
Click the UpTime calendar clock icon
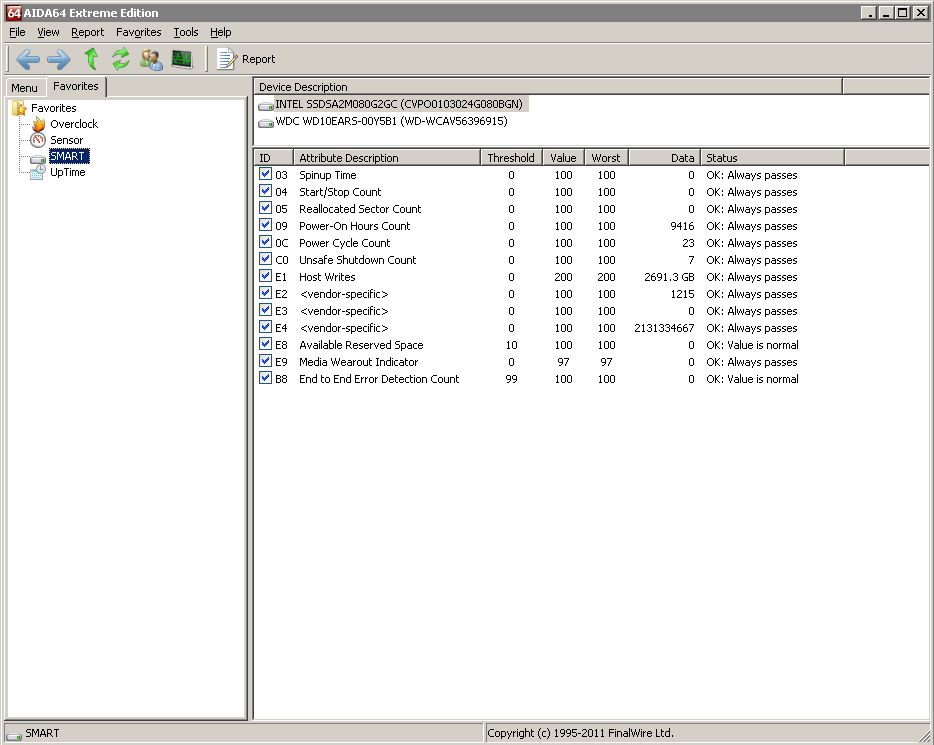(38, 172)
